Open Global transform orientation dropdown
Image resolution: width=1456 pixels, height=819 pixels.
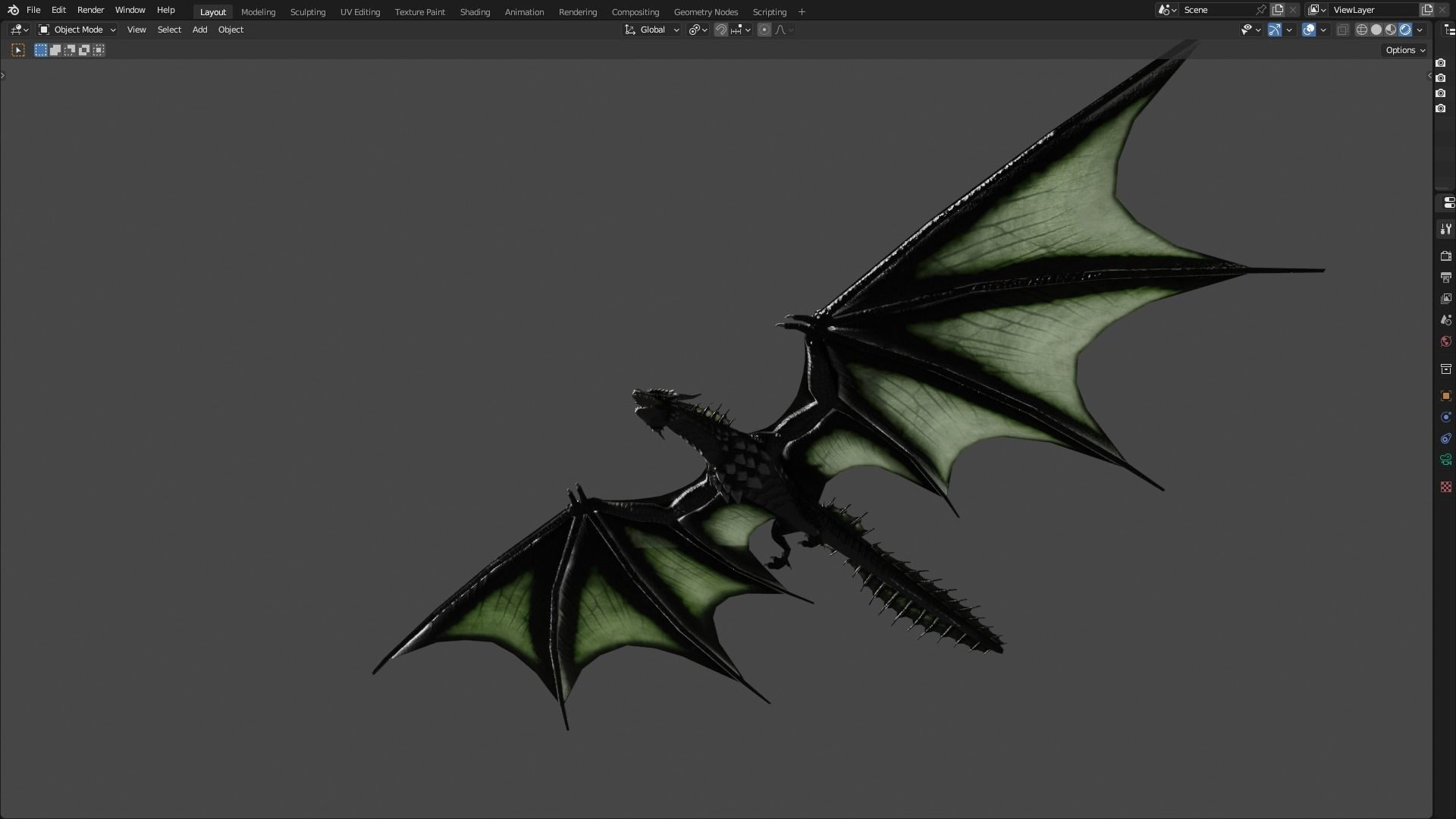652,30
